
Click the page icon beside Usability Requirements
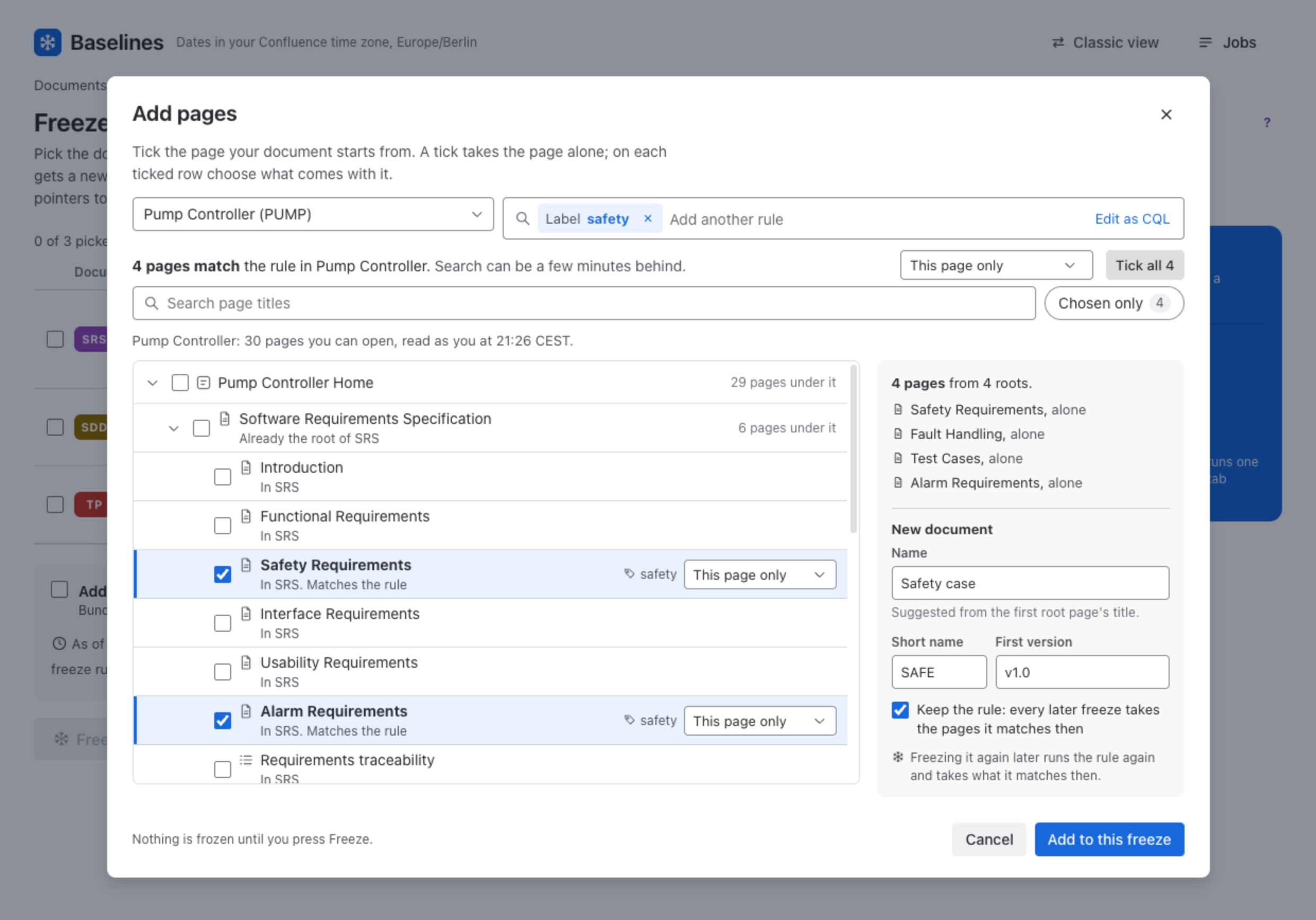(246, 663)
